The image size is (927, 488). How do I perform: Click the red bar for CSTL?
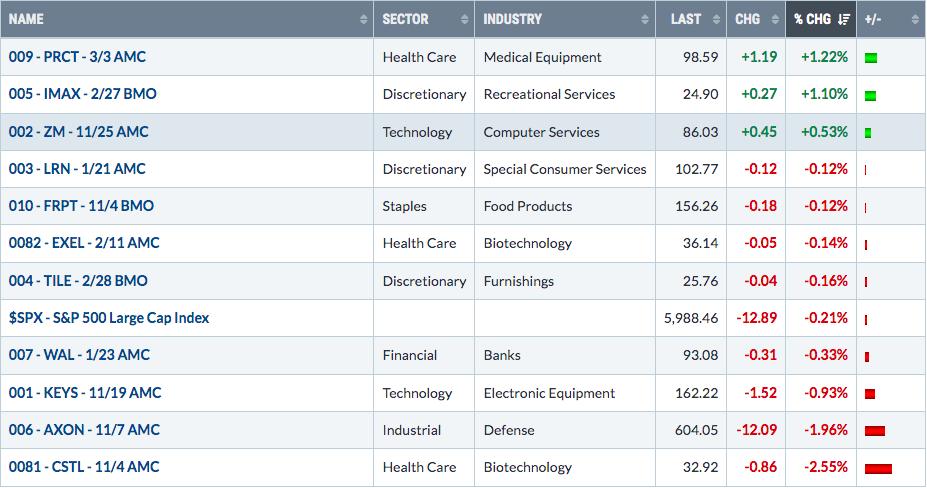[x=878, y=469]
